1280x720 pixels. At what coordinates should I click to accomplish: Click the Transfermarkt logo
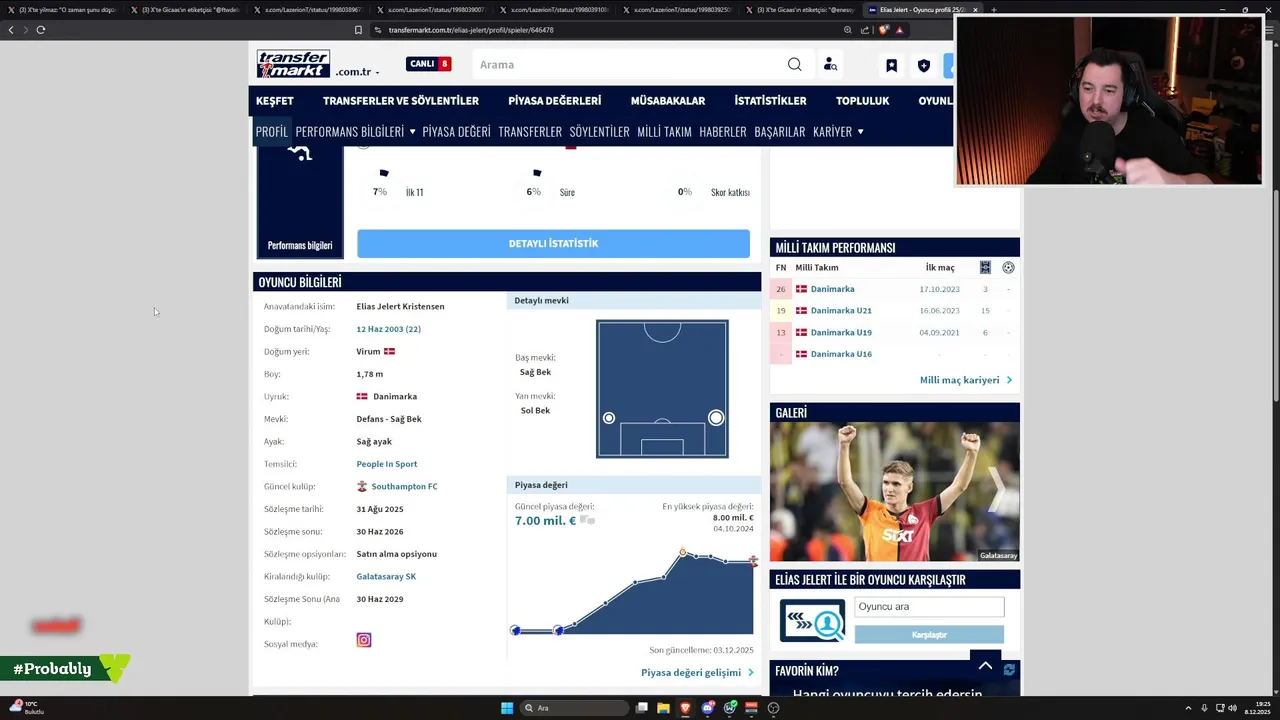[x=293, y=64]
